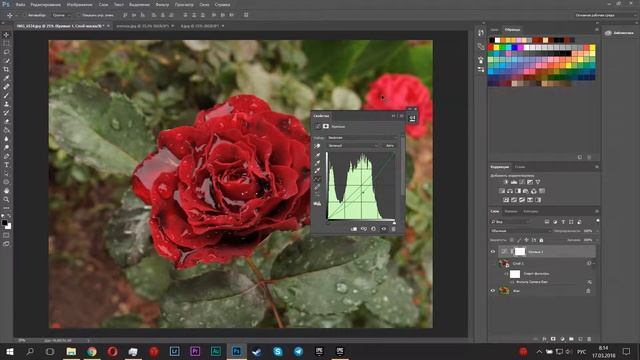Toggle visibility of the bottom Background layer
The width and height of the screenshot is (640, 360).
(x=493, y=291)
